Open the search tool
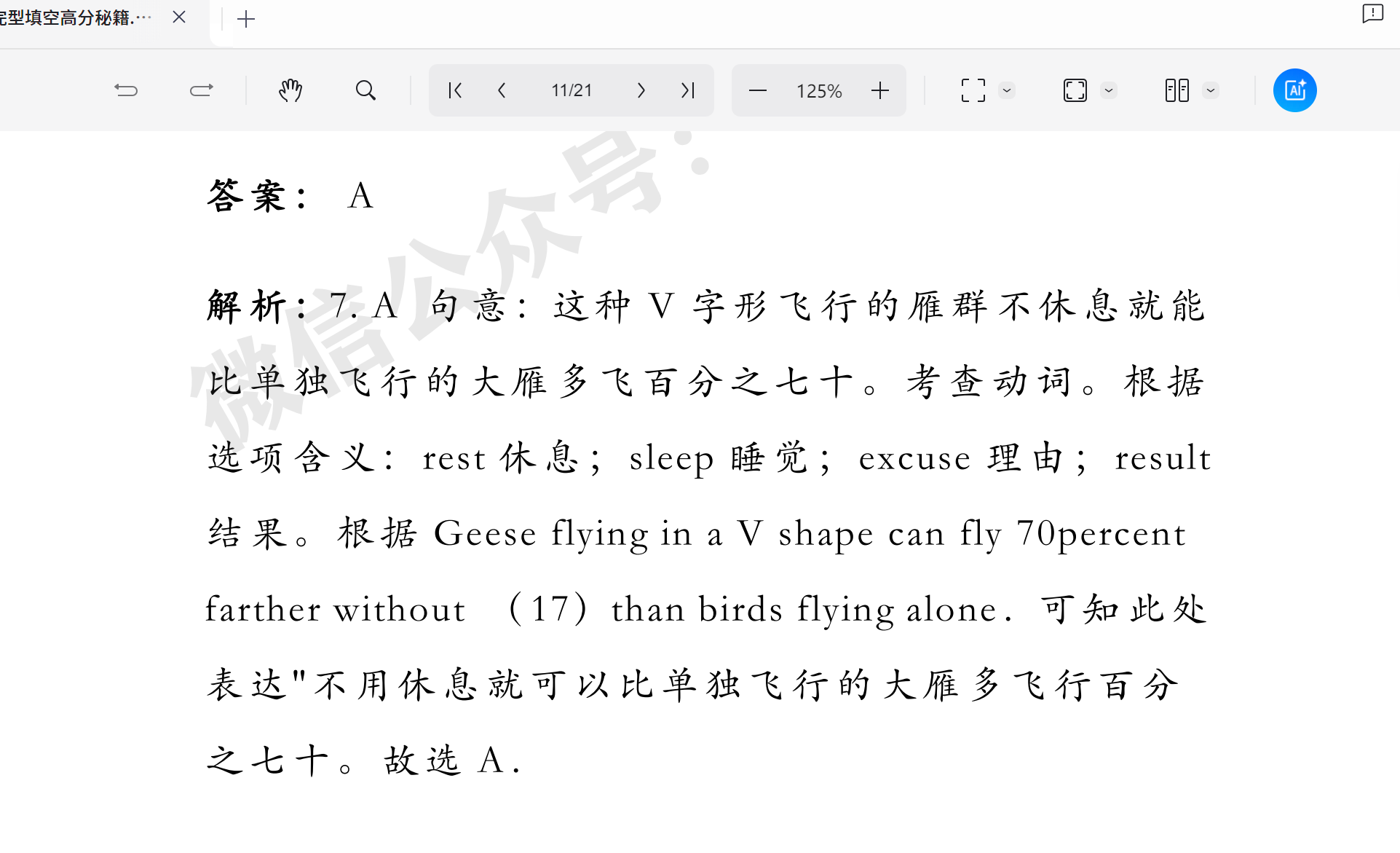This screenshot has height=853, width=1400. click(366, 90)
